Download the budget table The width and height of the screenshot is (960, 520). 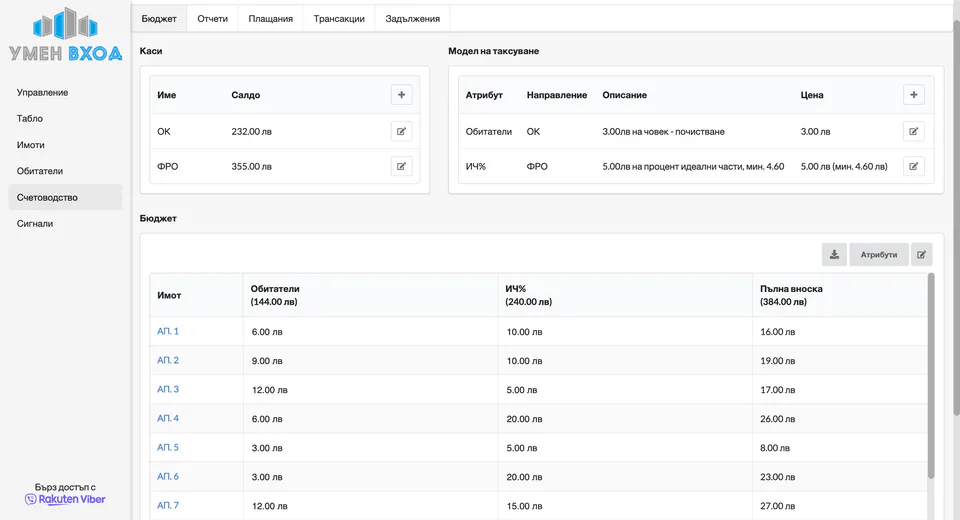(x=834, y=254)
